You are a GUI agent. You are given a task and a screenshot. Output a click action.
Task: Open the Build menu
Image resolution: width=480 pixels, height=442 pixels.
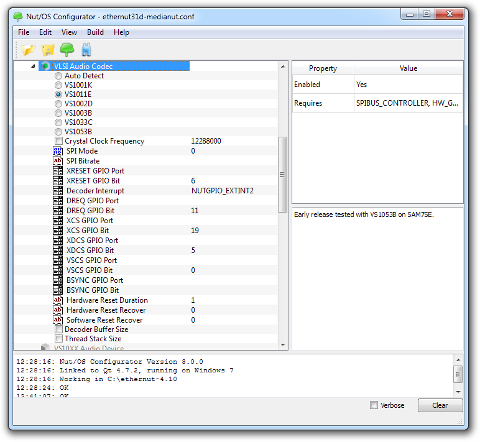tap(95, 32)
